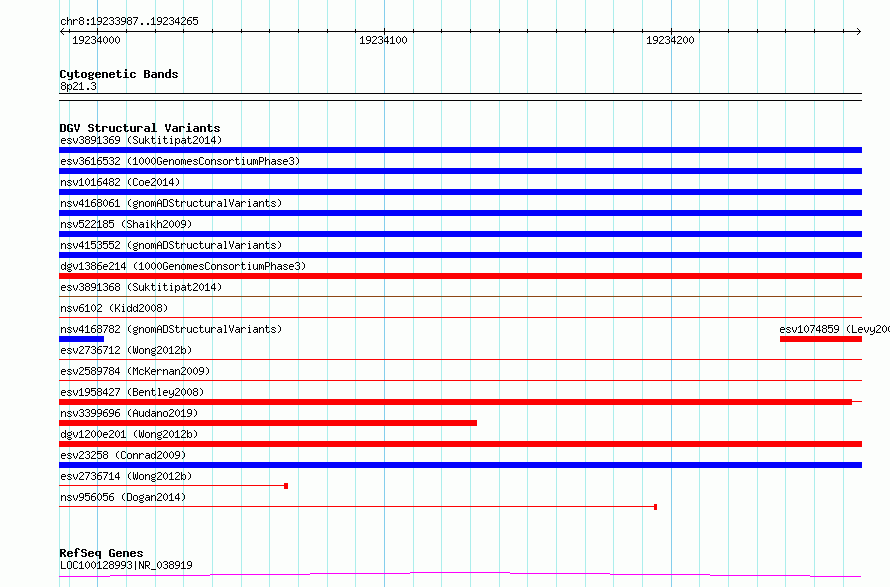This screenshot has height=587, width=890.
Task: Click the blue bar of nsv1016482
Action: pyautogui.click(x=460, y=192)
